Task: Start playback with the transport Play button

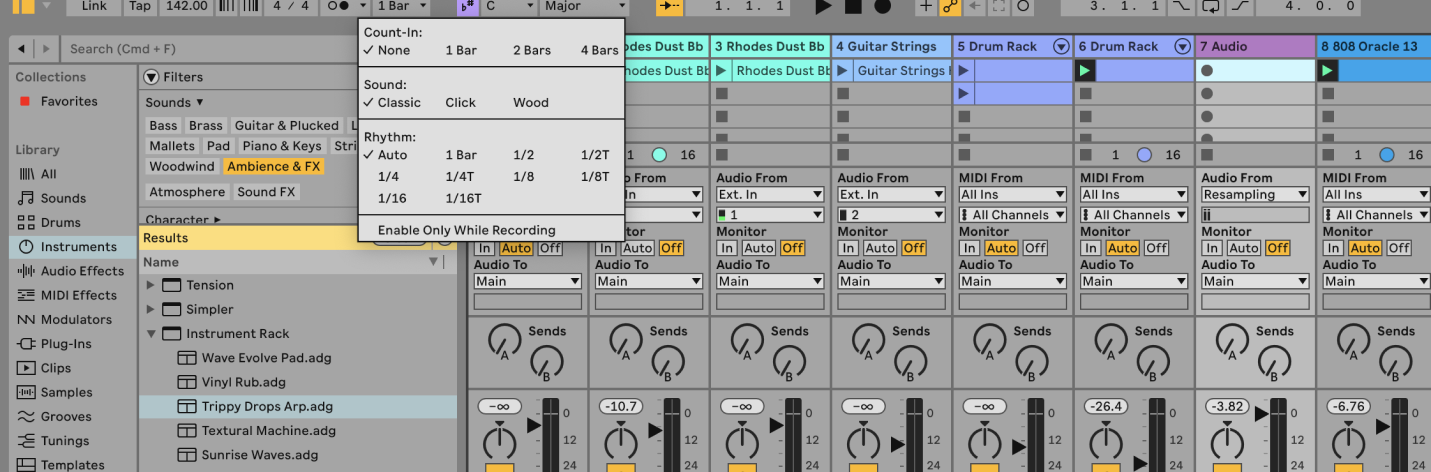Action: (823, 6)
